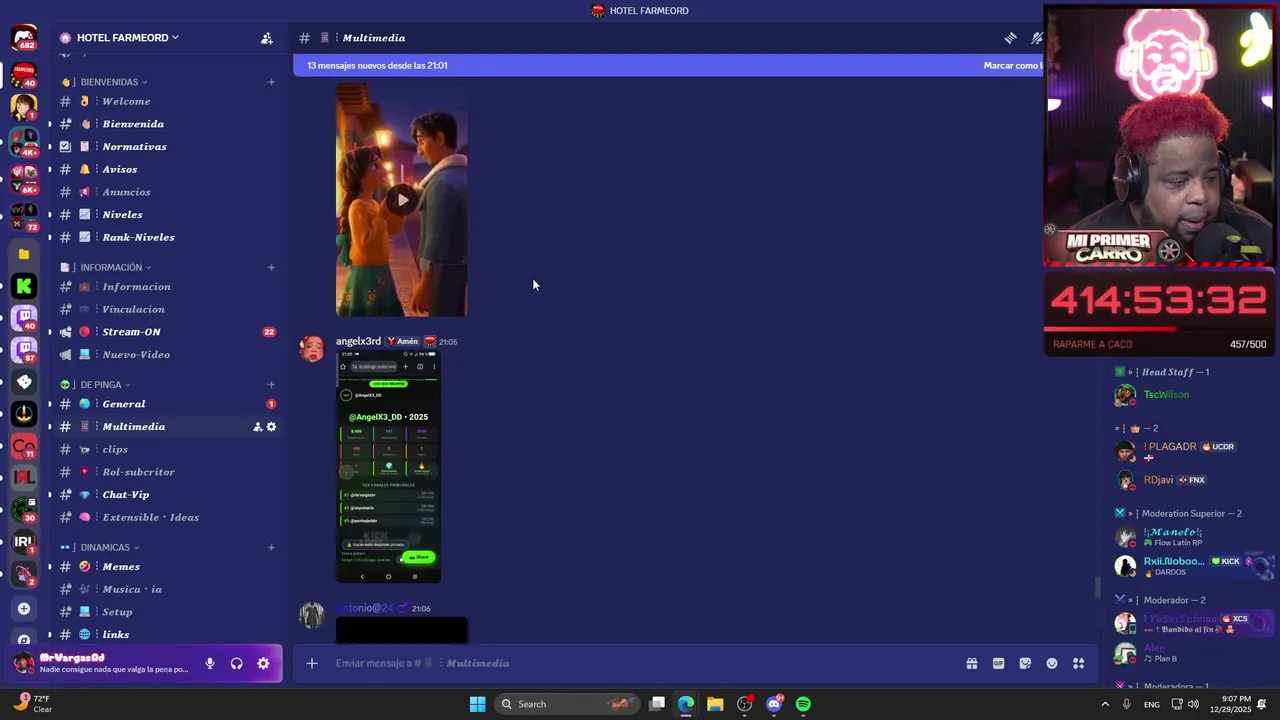Viewport: 1280px width, 720px height.
Task: Click the Windows Start button
Action: click(478, 704)
